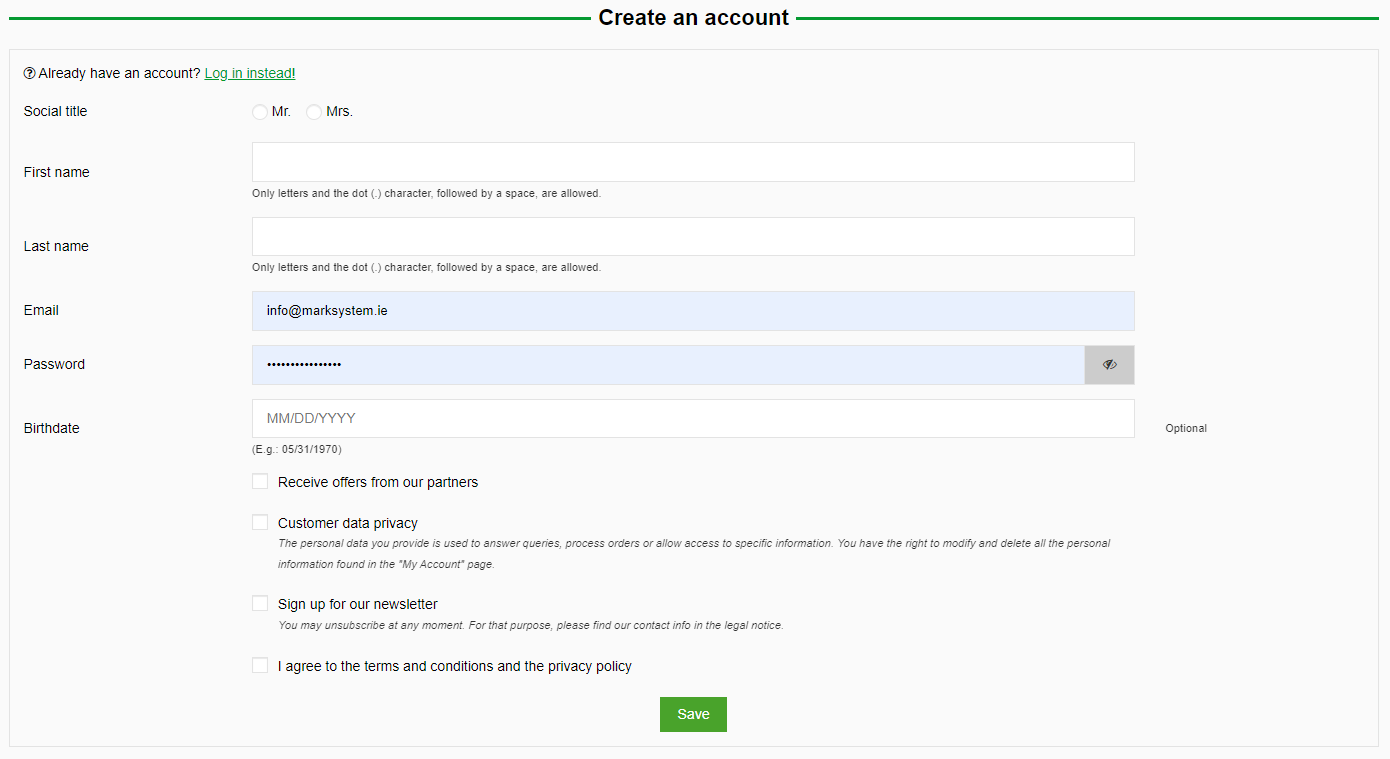Click the letters-only hint under Last name

(x=427, y=267)
